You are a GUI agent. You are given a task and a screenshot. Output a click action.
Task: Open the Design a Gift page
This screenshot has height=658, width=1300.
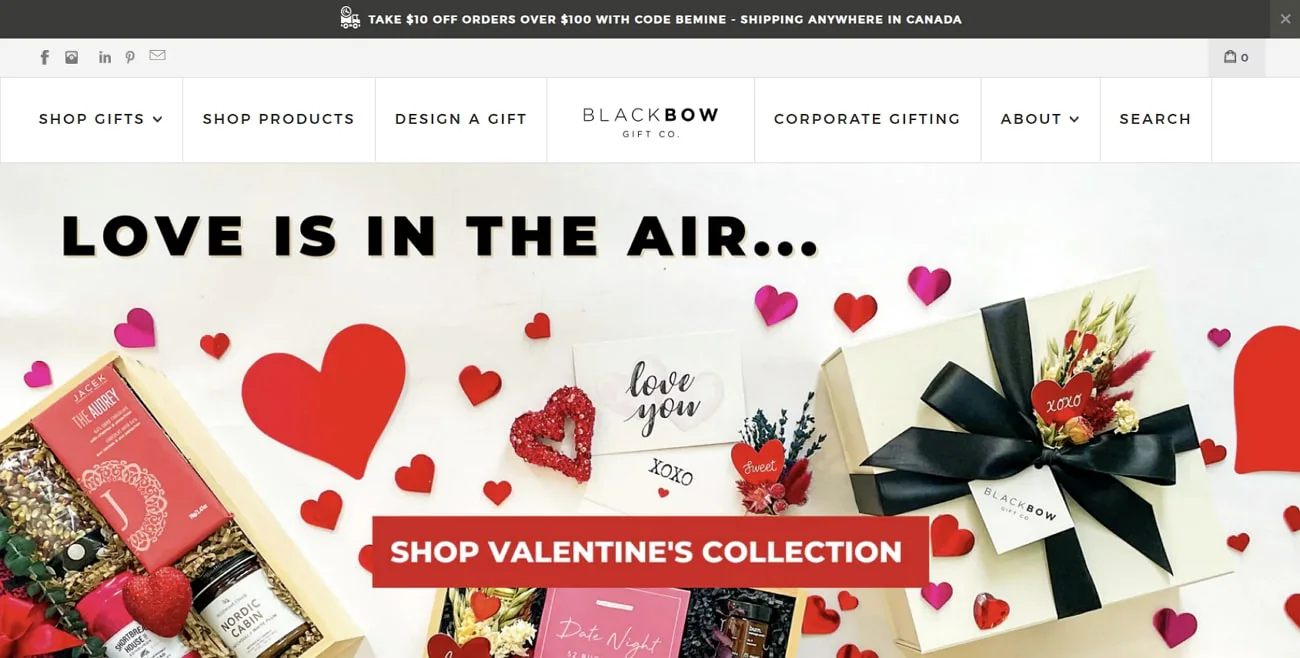(x=461, y=119)
